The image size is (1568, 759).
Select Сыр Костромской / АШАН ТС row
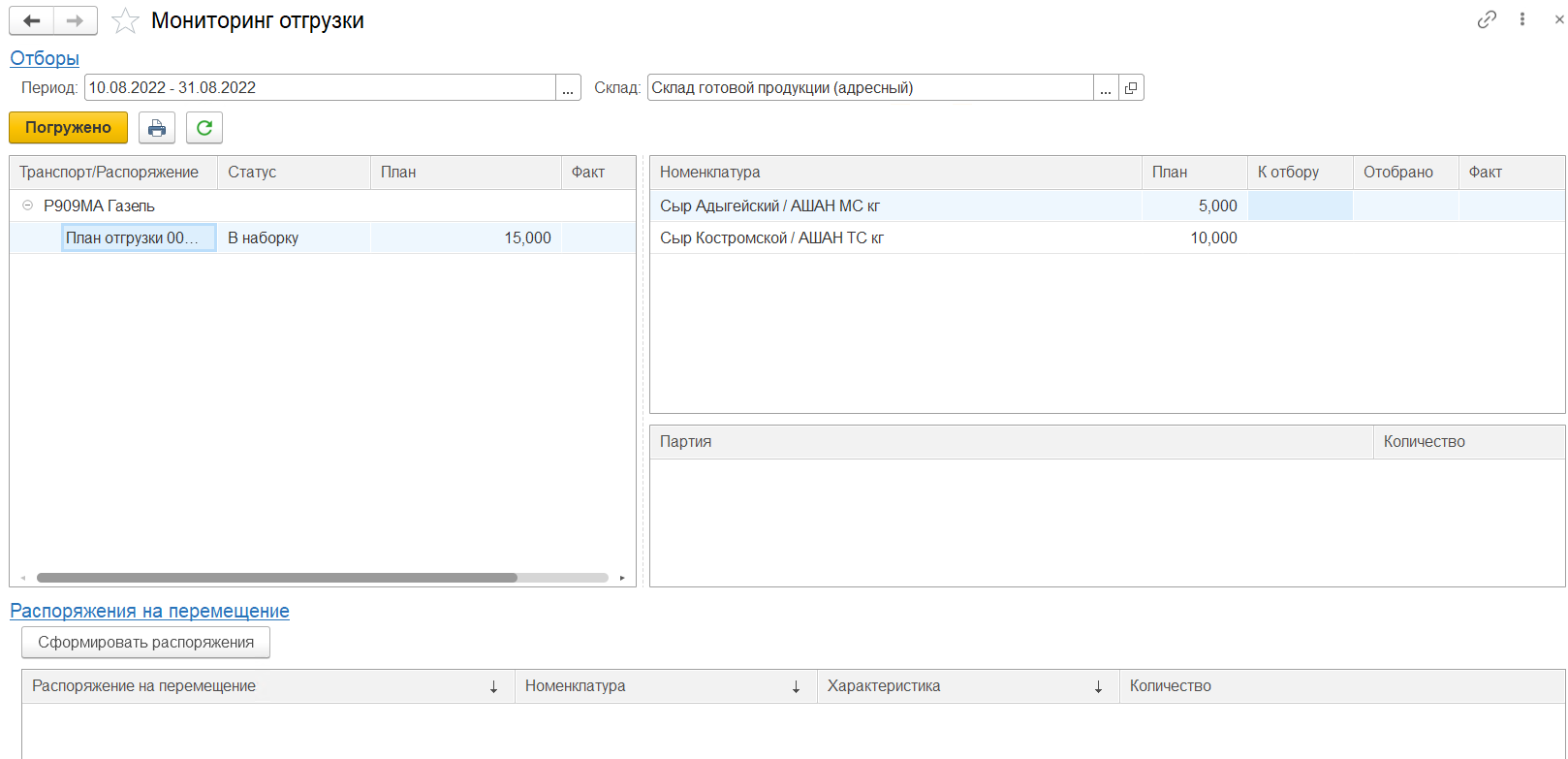click(x=771, y=238)
